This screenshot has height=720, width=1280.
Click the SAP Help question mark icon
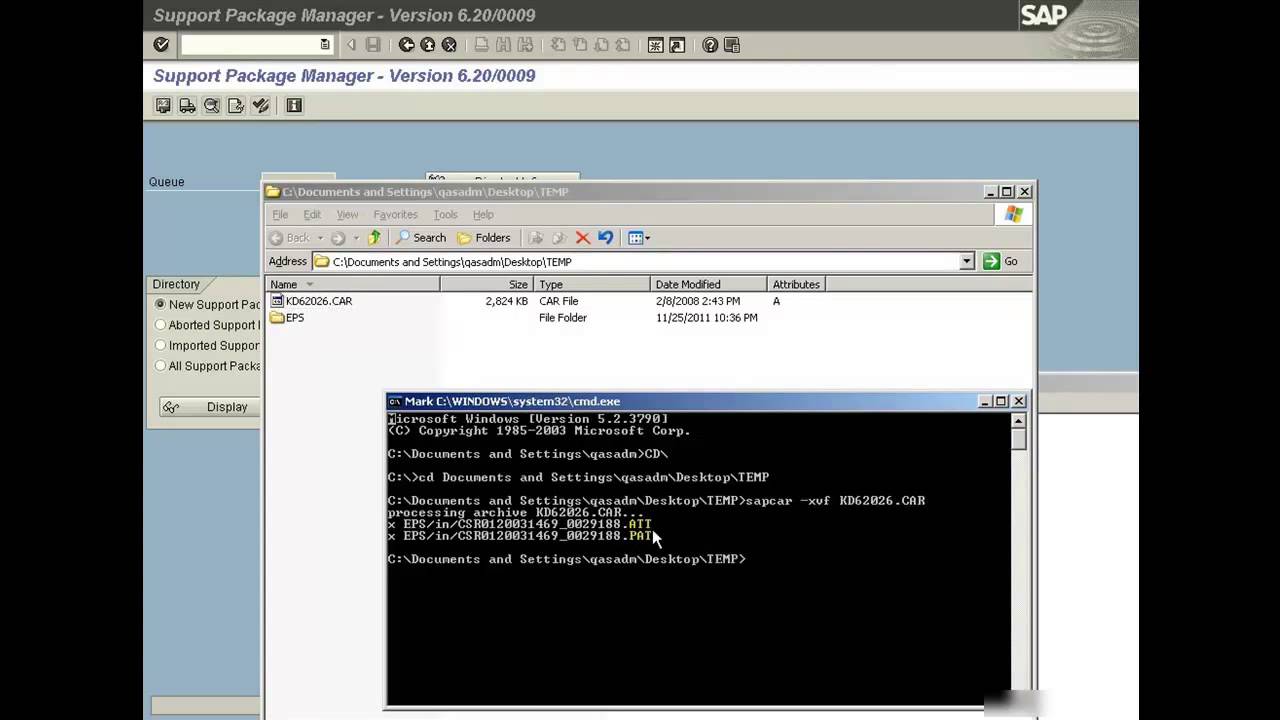(x=710, y=45)
